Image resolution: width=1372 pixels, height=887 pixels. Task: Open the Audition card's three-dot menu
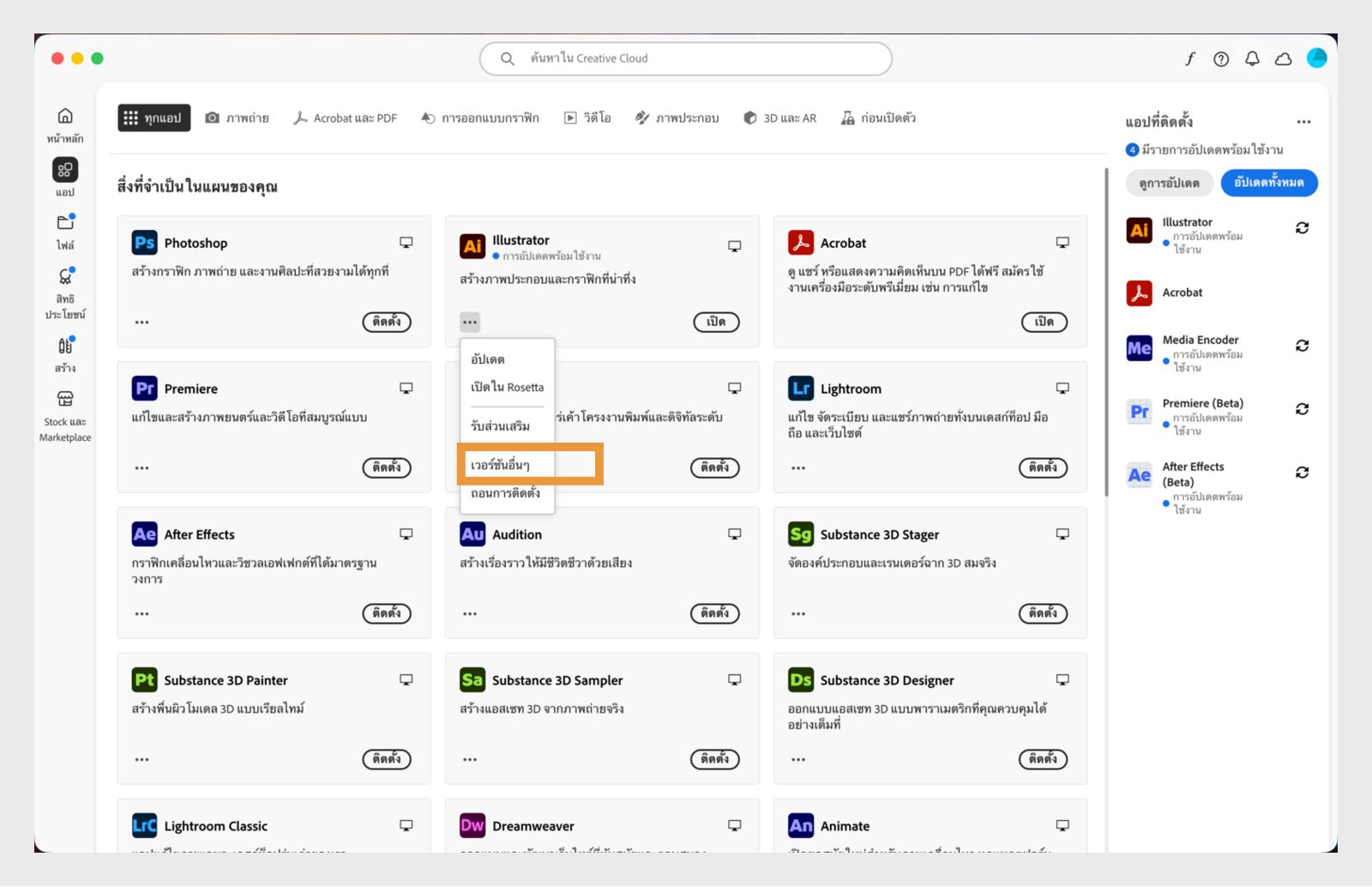[470, 614]
